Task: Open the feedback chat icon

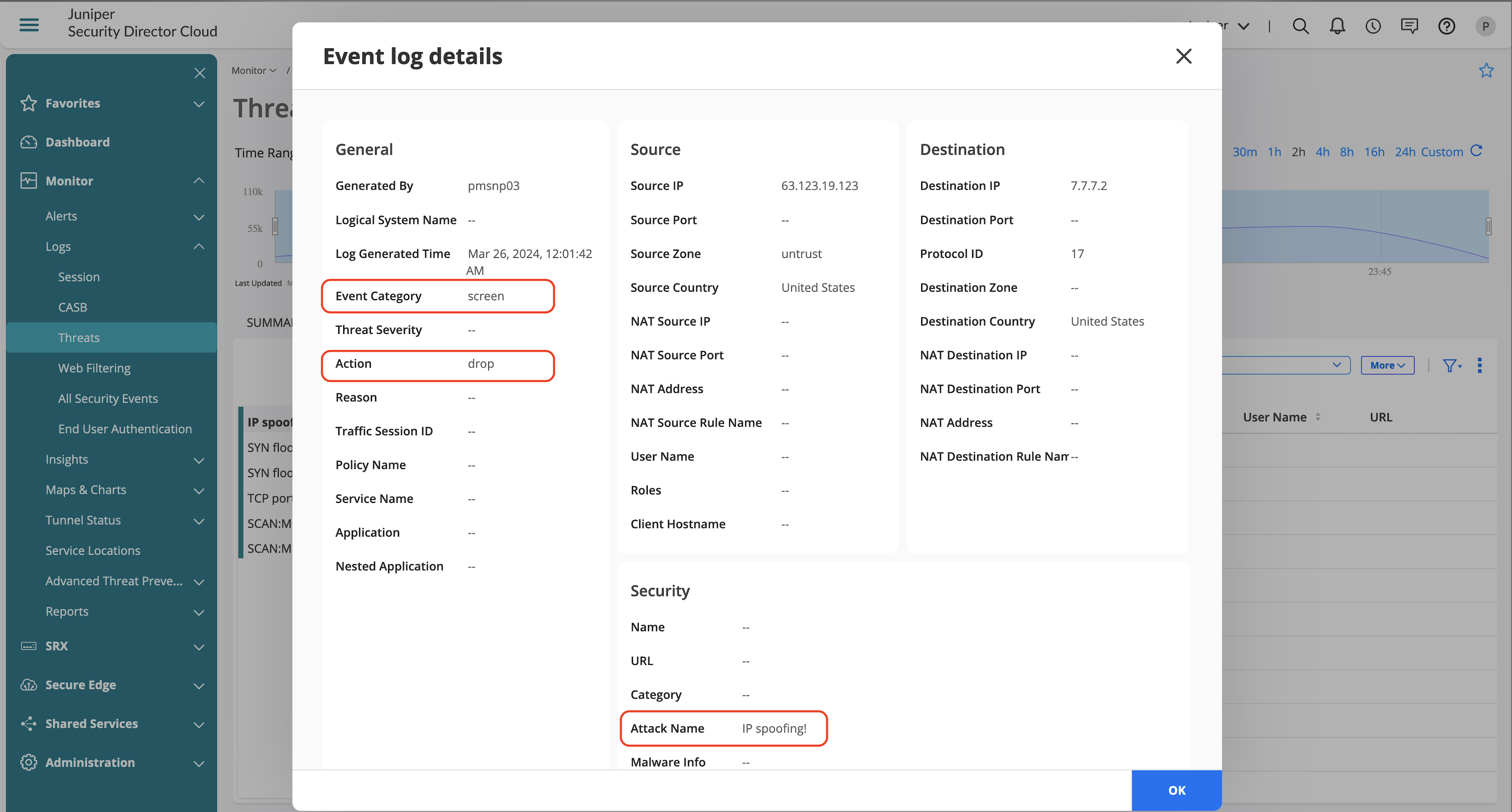Action: point(1409,26)
